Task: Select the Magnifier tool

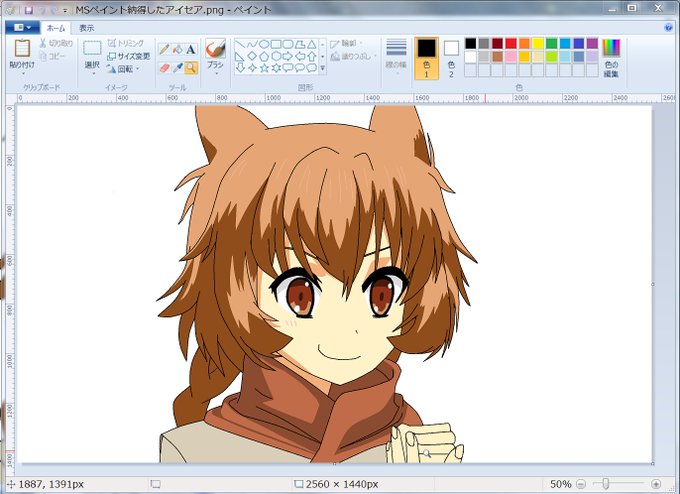Action: 191,68
